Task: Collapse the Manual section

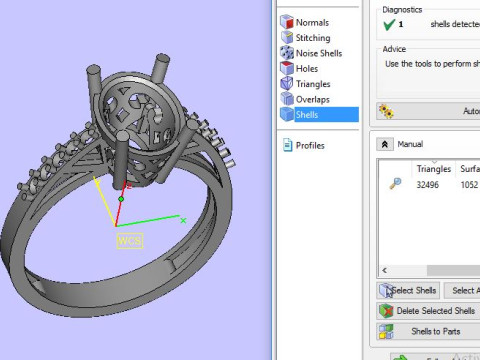Action: point(385,144)
